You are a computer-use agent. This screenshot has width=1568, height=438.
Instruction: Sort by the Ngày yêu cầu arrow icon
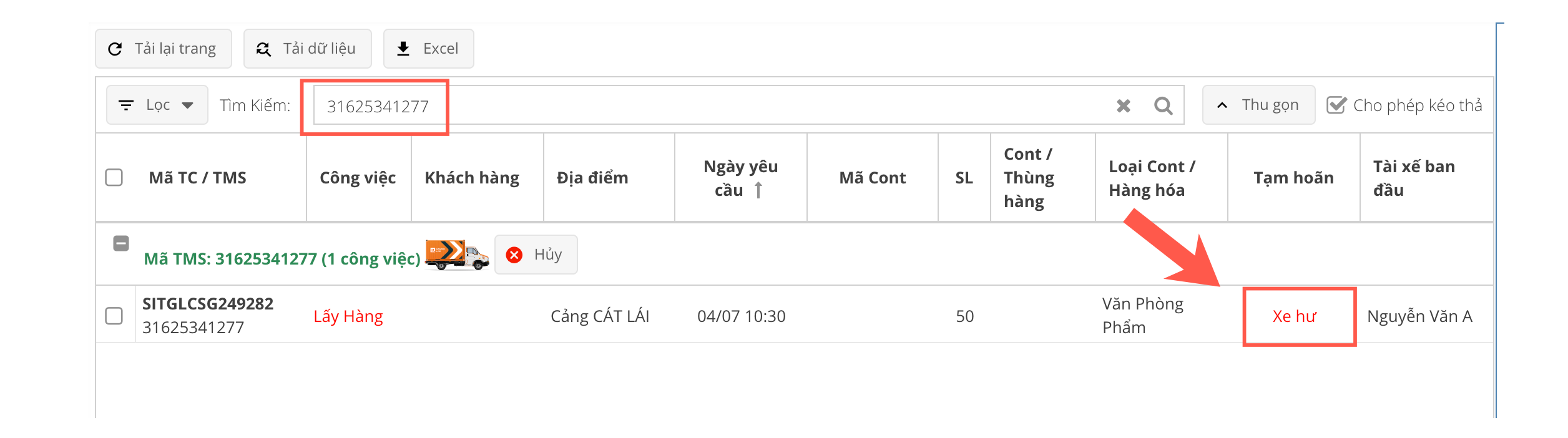coord(758,190)
